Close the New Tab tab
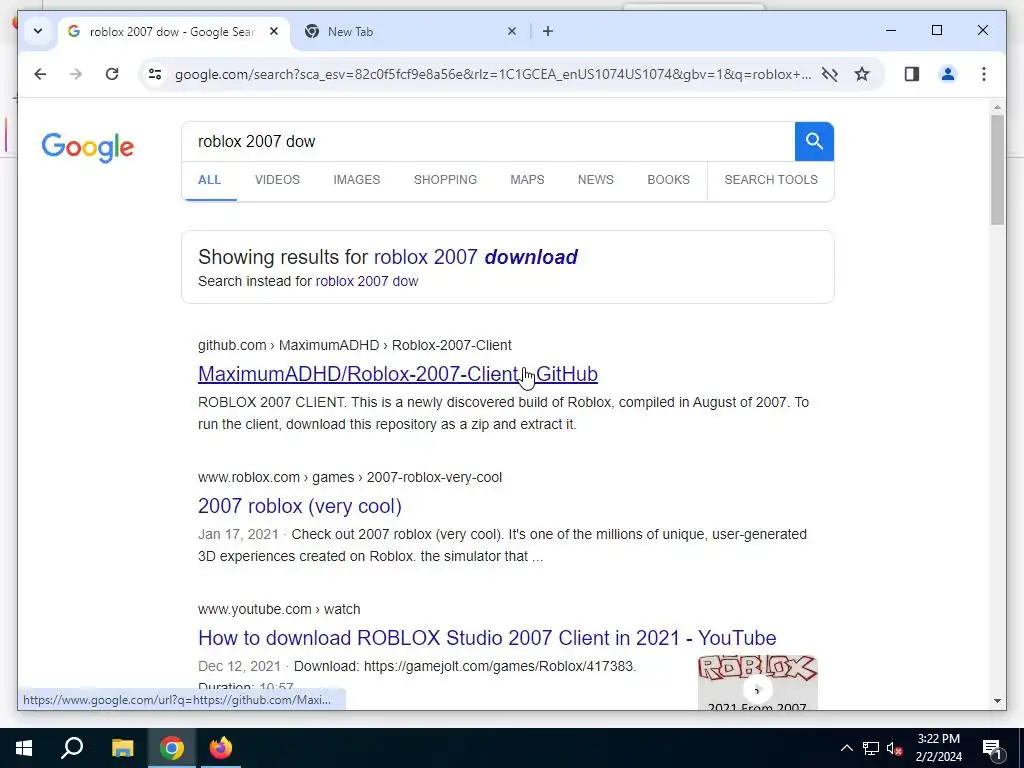 [x=512, y=31]
